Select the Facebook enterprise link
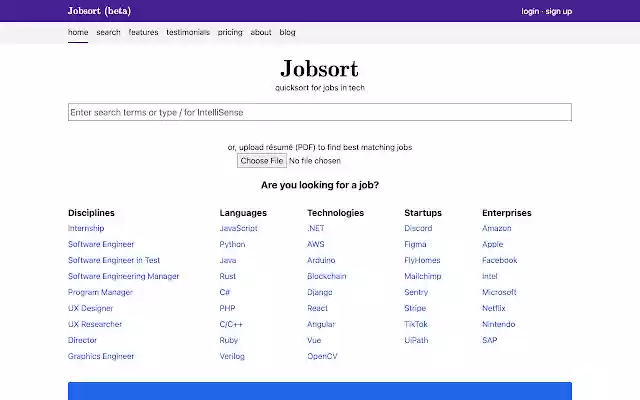The image size is (640, 400). (500, 260)
